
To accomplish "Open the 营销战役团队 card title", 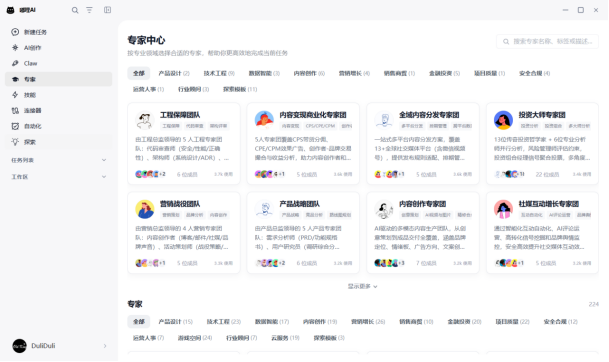I will point(180,204).
